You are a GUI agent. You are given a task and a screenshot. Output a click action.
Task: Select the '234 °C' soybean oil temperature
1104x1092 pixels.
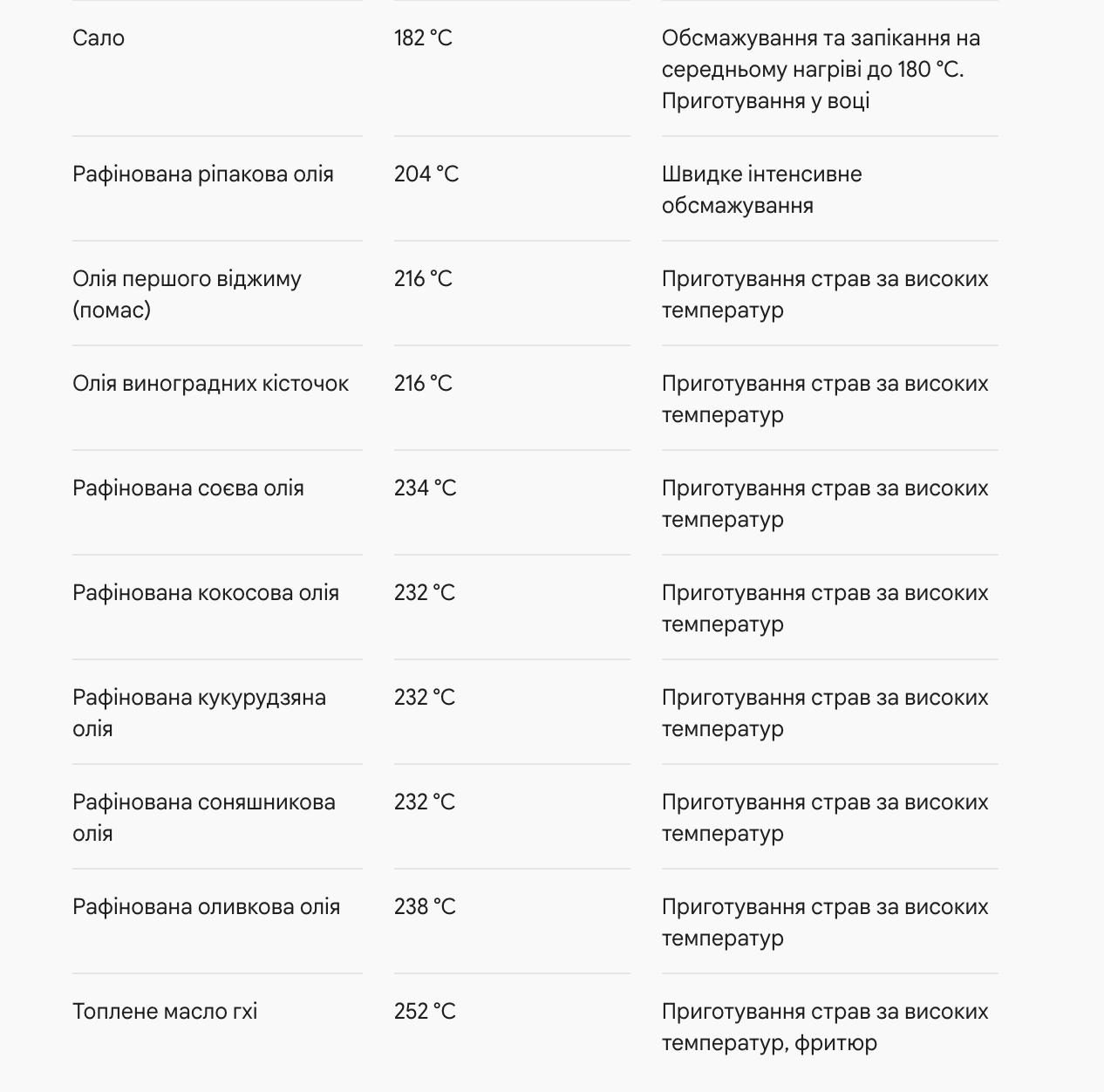click(x=426, y=488)
